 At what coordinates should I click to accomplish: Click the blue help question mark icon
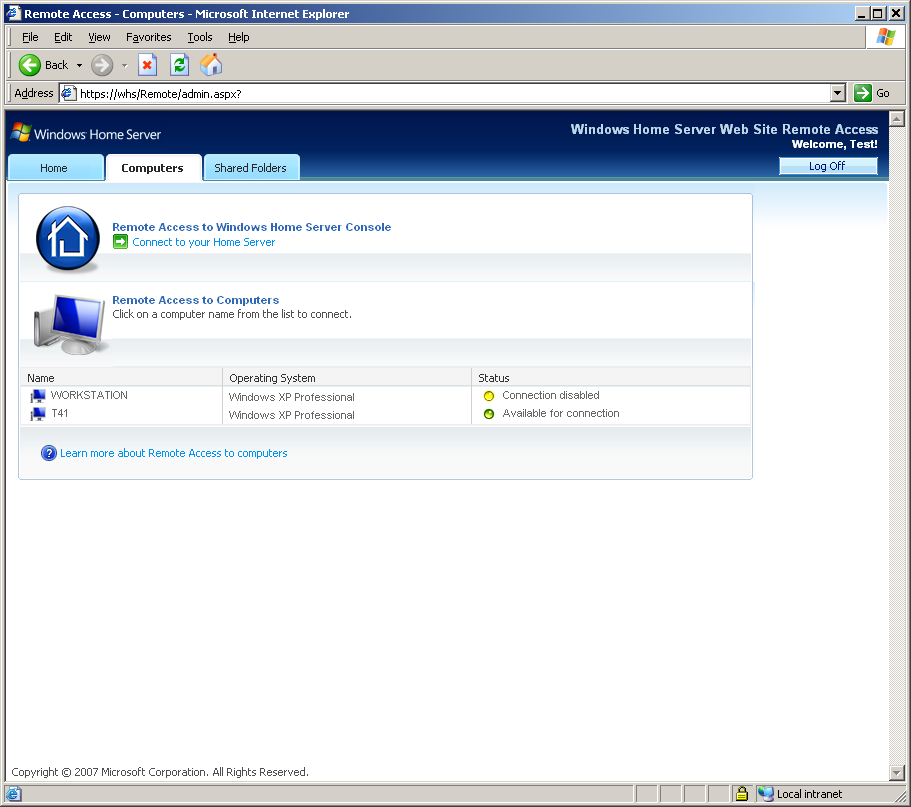[x=49, y=453]
